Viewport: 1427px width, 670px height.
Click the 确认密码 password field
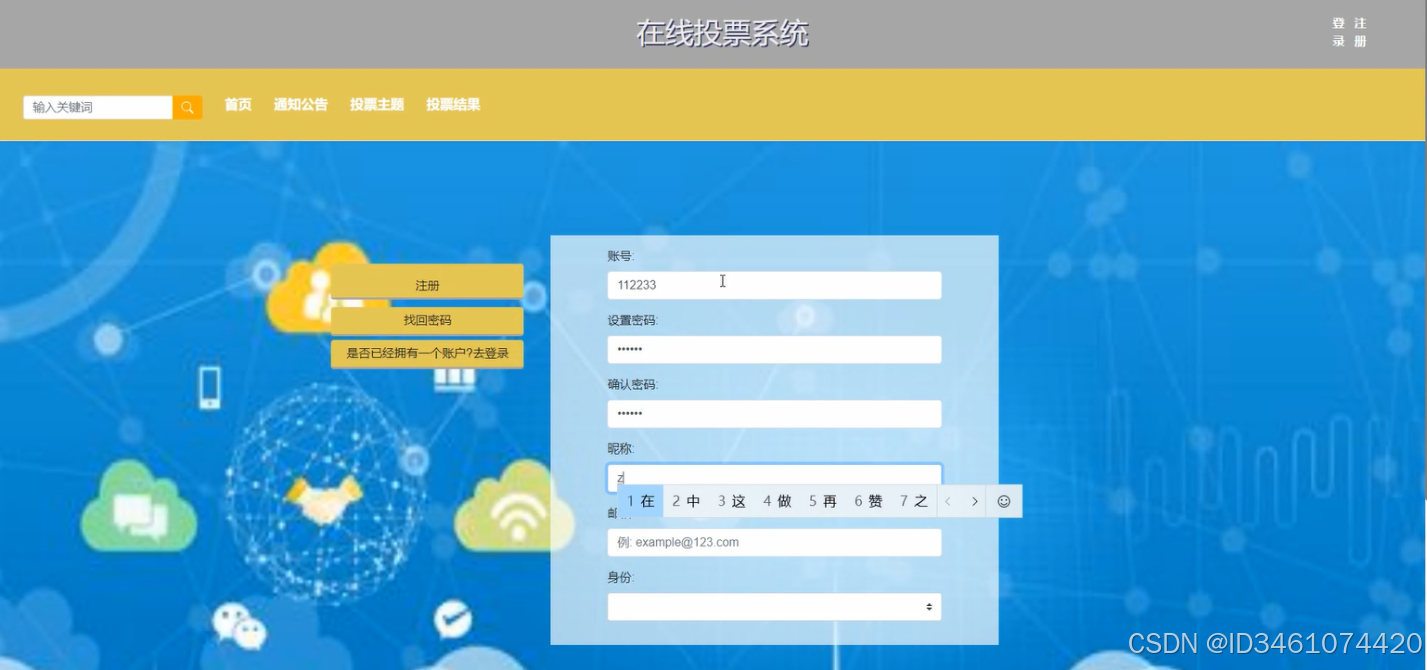pyautogui.click(x=774, y=413)
